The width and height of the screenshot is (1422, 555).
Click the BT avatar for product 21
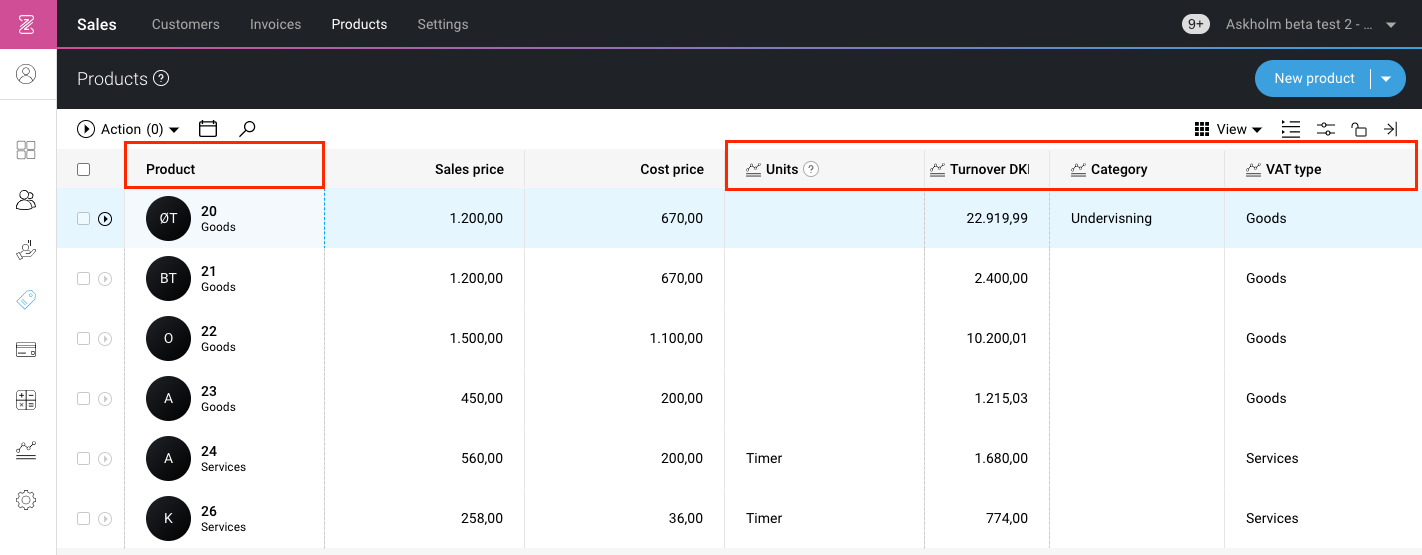pyautogui.click(x=168, y=278)
